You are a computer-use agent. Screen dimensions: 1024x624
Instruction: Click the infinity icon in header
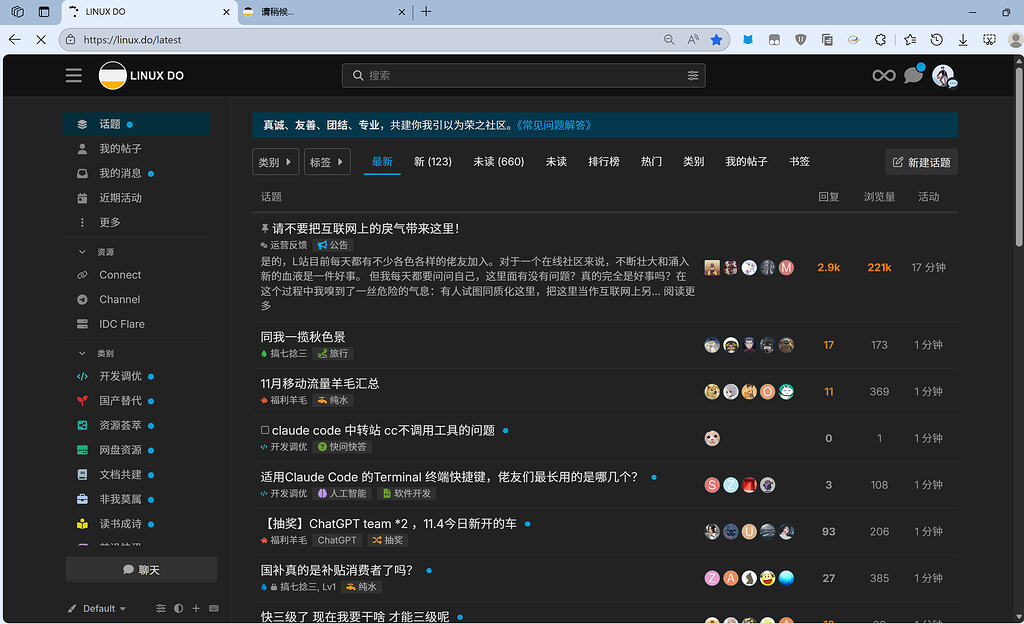[x=884, y=76]
